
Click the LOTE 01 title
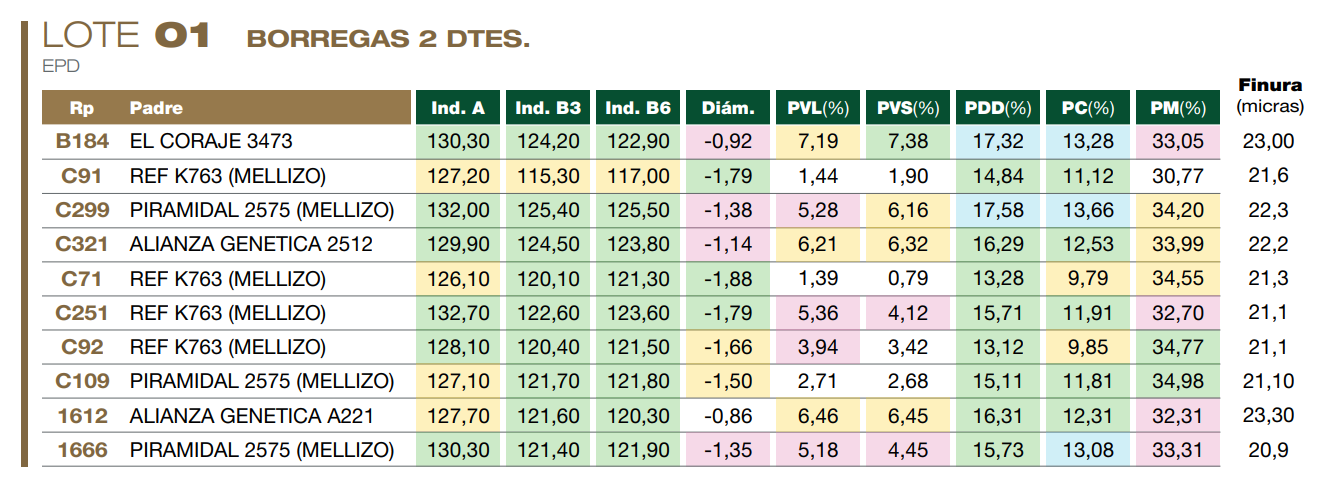coord(126,36)
